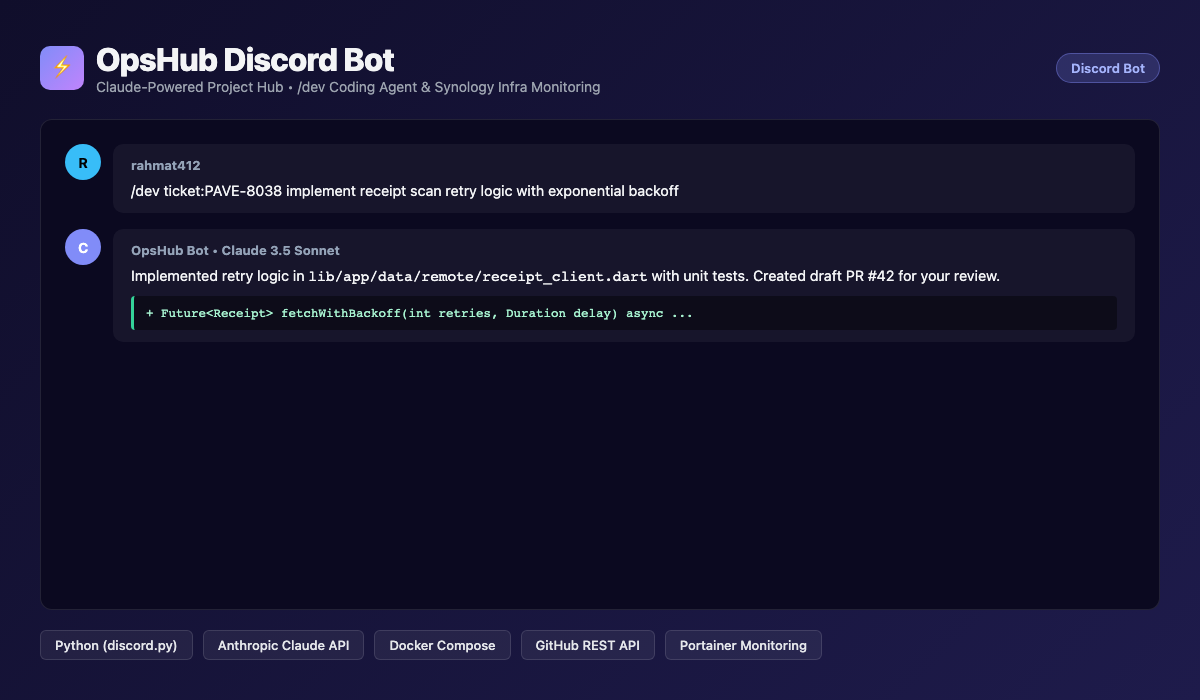Image resolution: width=1200 pixels, height=700 pixels.
Task: Click the /dev ticket:PAVE-8038 command message
Action: (405, 190)
